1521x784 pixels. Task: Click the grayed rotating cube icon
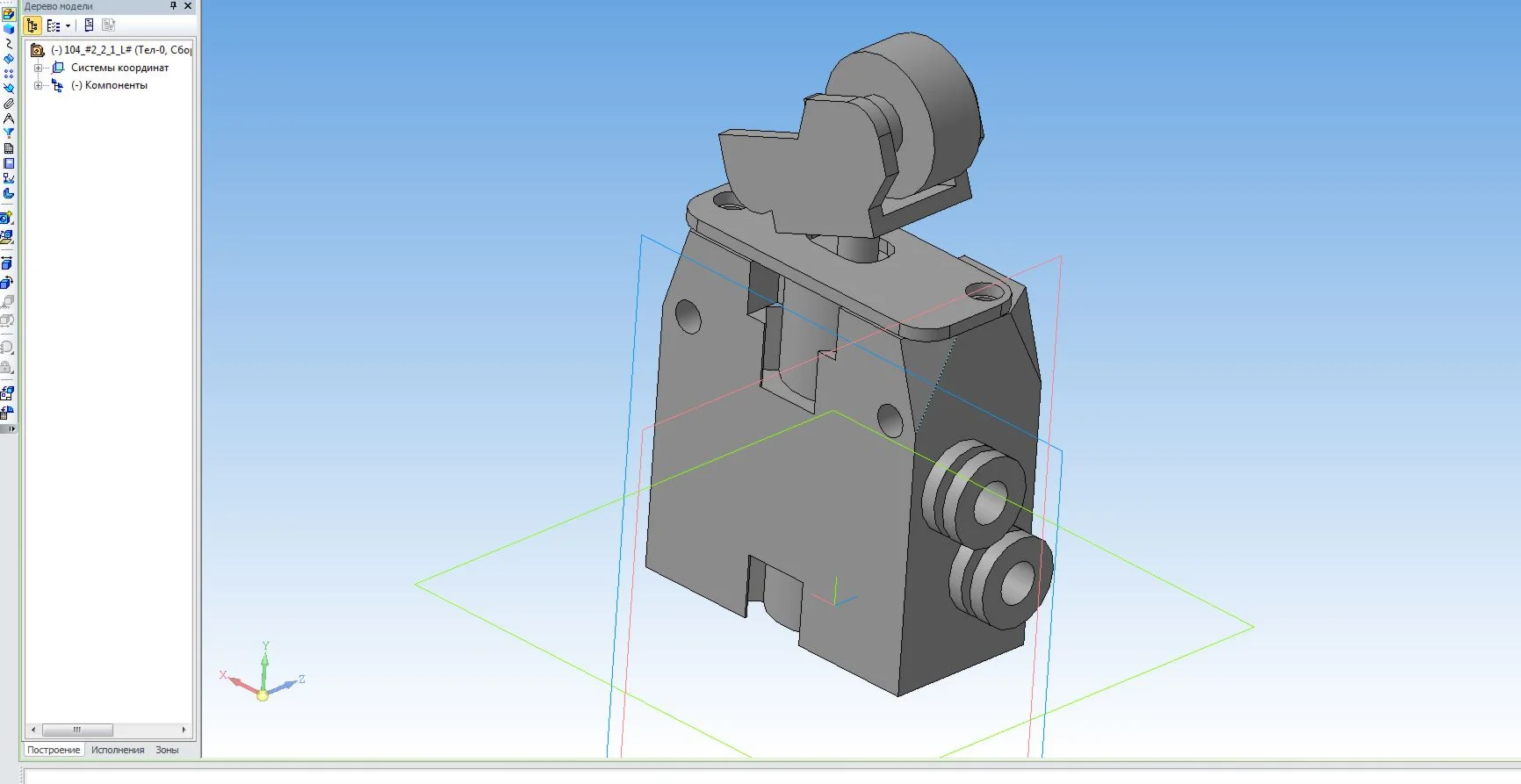pyautogui.click(x=7, y=321)
